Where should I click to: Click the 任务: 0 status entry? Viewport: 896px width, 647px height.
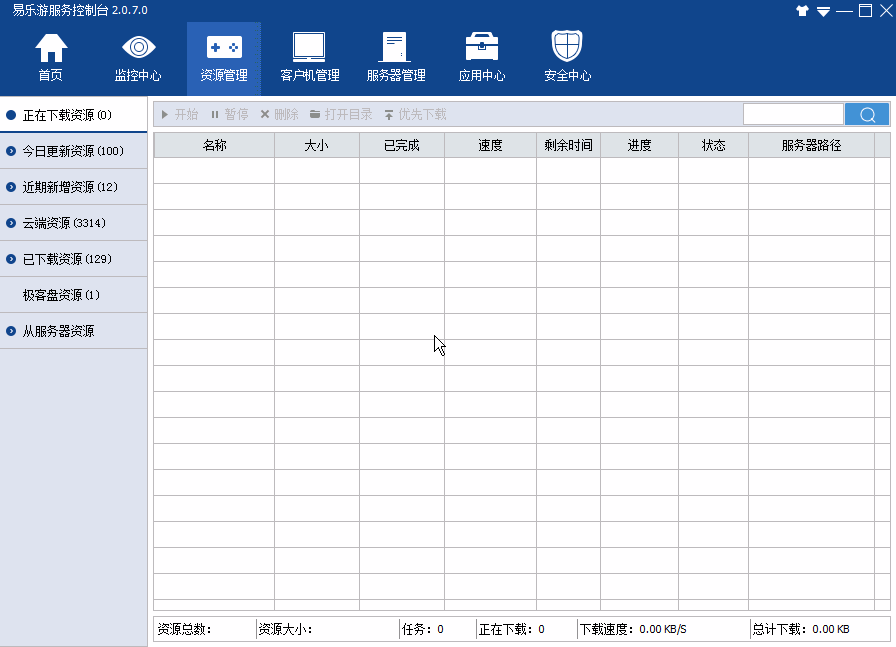coord(422,629)
